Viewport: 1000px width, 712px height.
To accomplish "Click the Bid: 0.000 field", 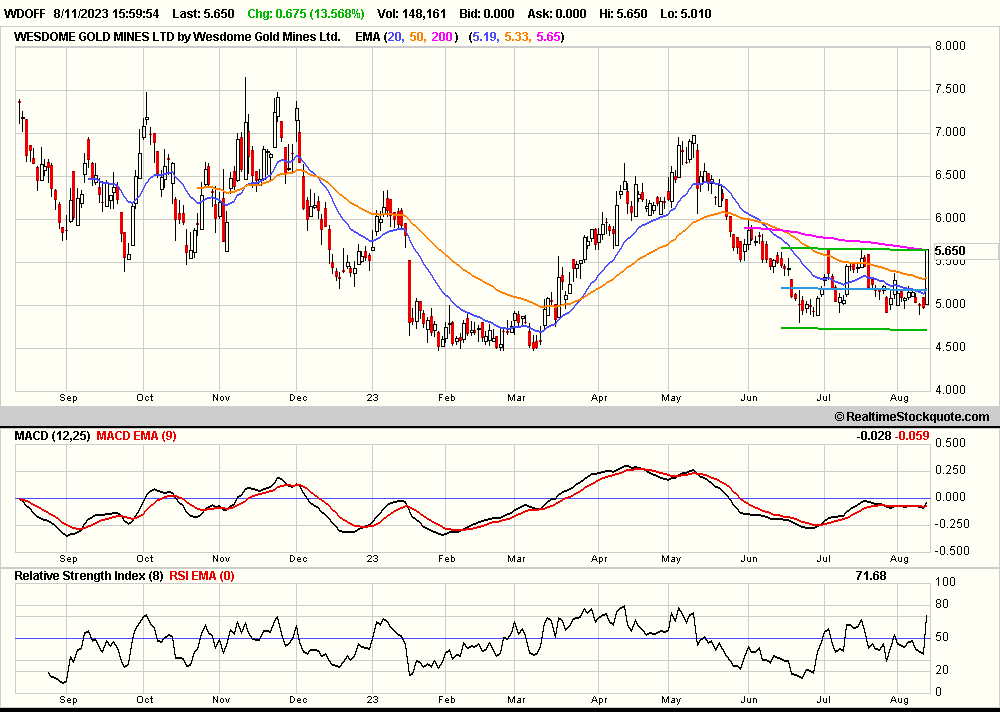I will tap(487, 13).
